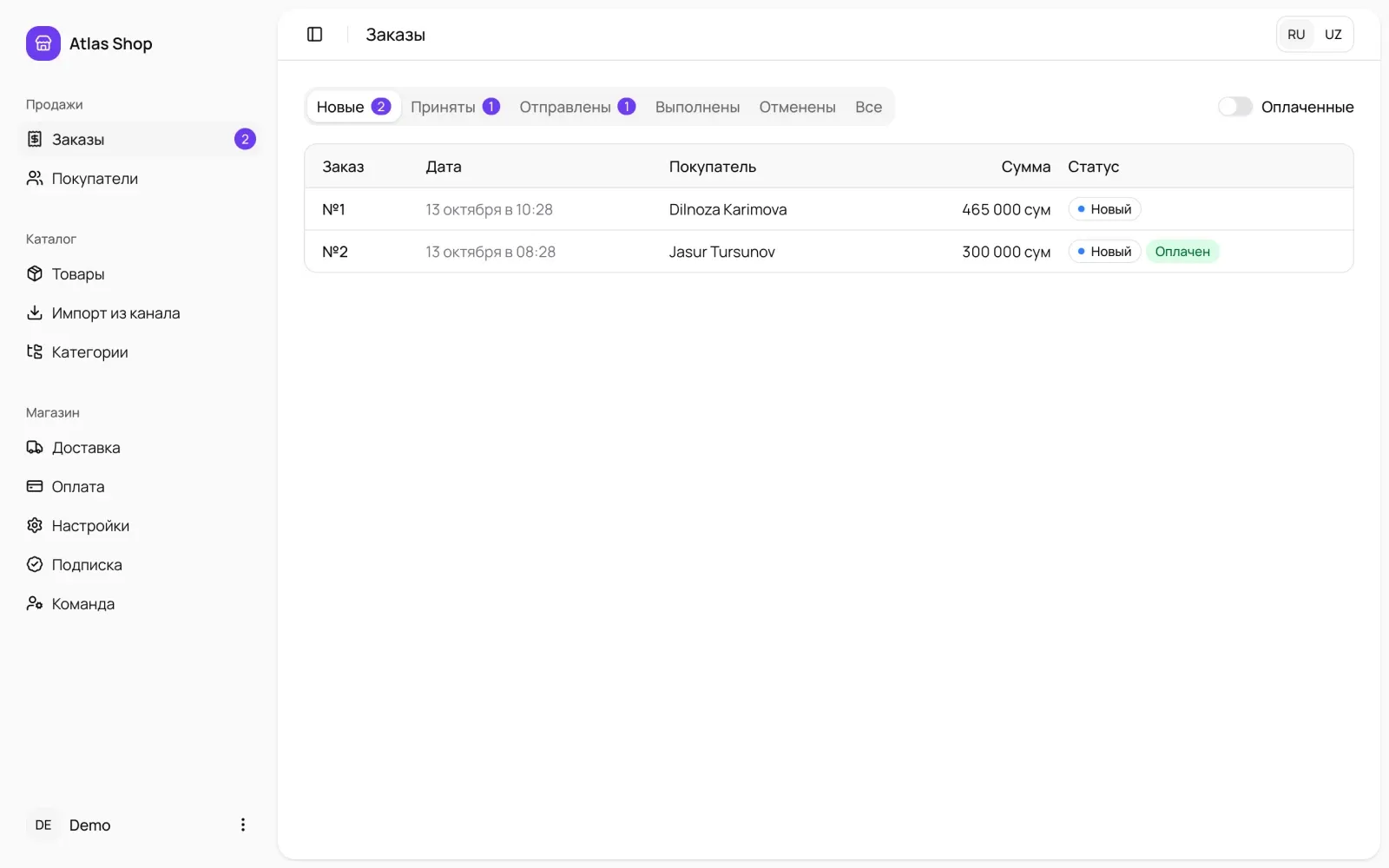Click the Настройки gear icon
The height and width of the screenshot is (868, 1389).
pyautogui.click(x=35, y=525)
